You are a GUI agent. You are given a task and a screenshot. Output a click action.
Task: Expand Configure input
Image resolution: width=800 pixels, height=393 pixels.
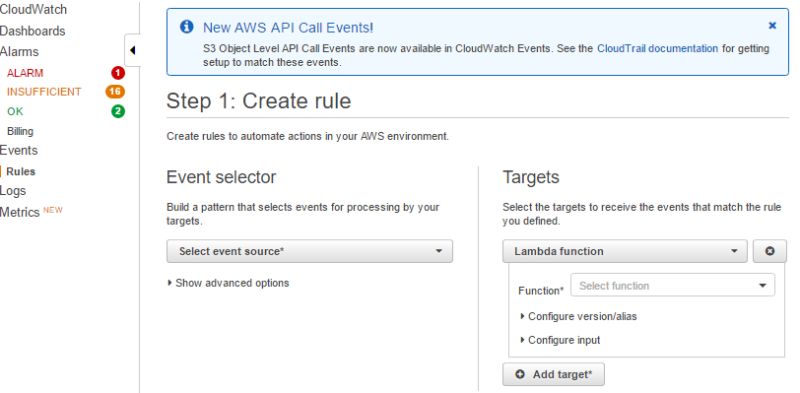(560, 340)
